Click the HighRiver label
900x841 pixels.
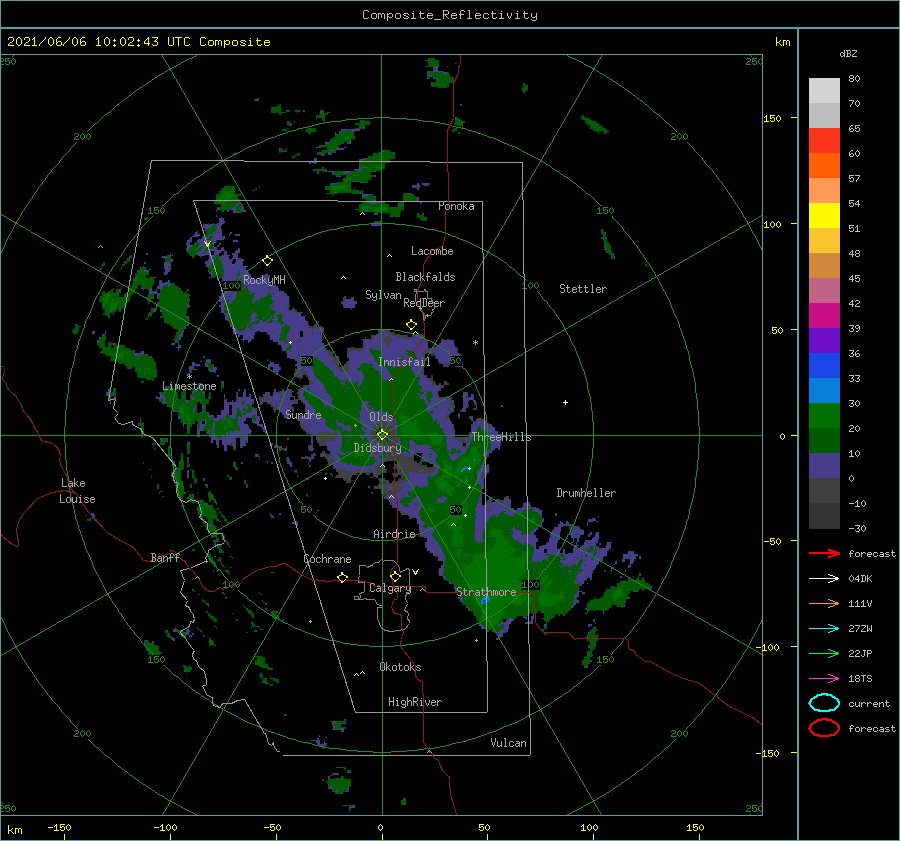(415, 702)
